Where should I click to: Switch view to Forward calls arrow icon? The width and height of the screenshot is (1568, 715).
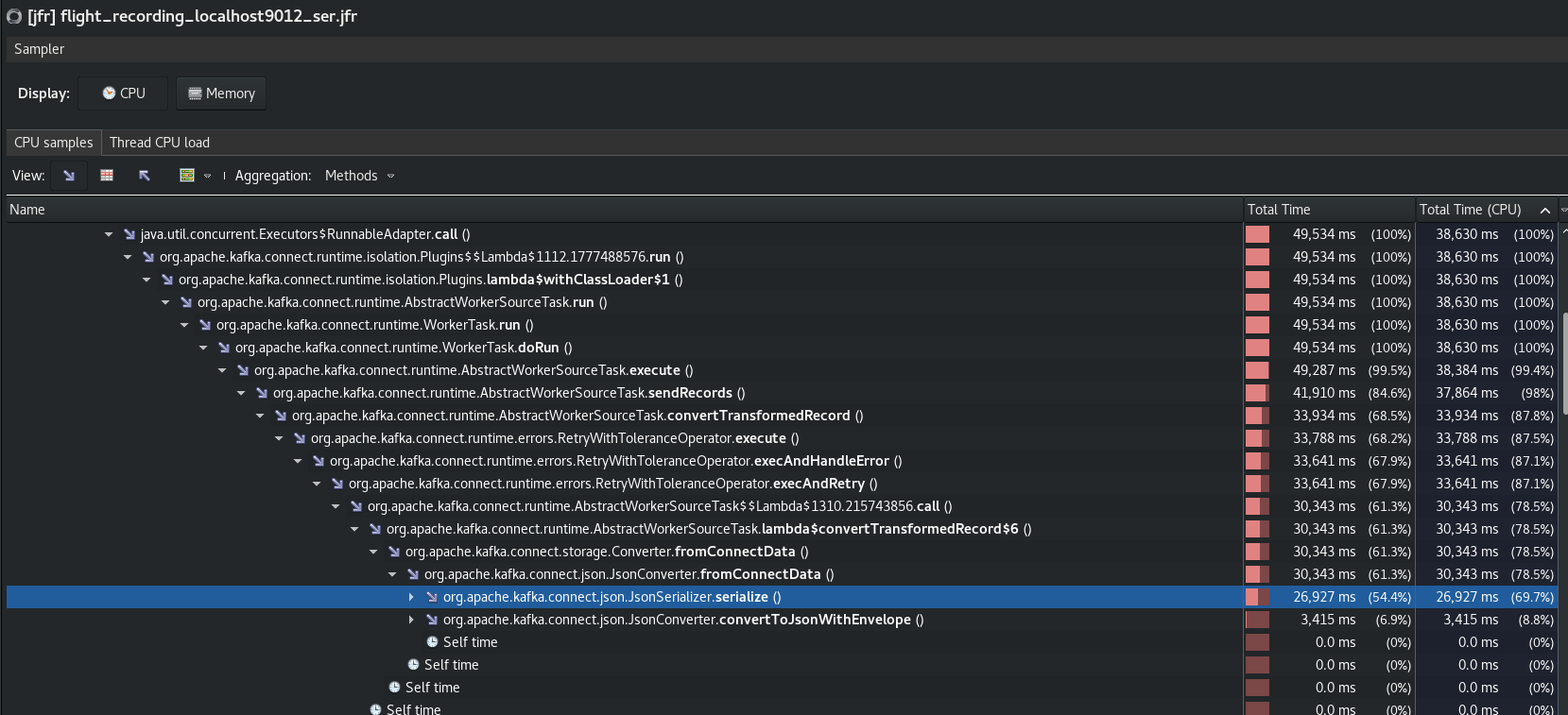click(x=69, y=176)
